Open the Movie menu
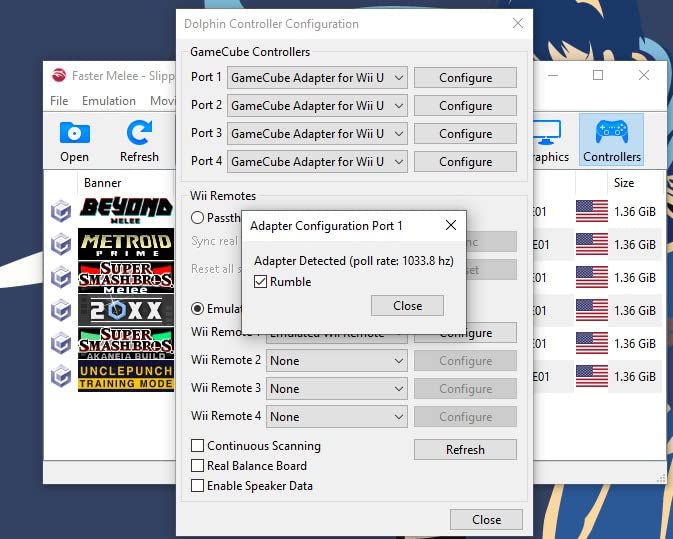Screen dimensions: 673x539 [x=162, y=101]
